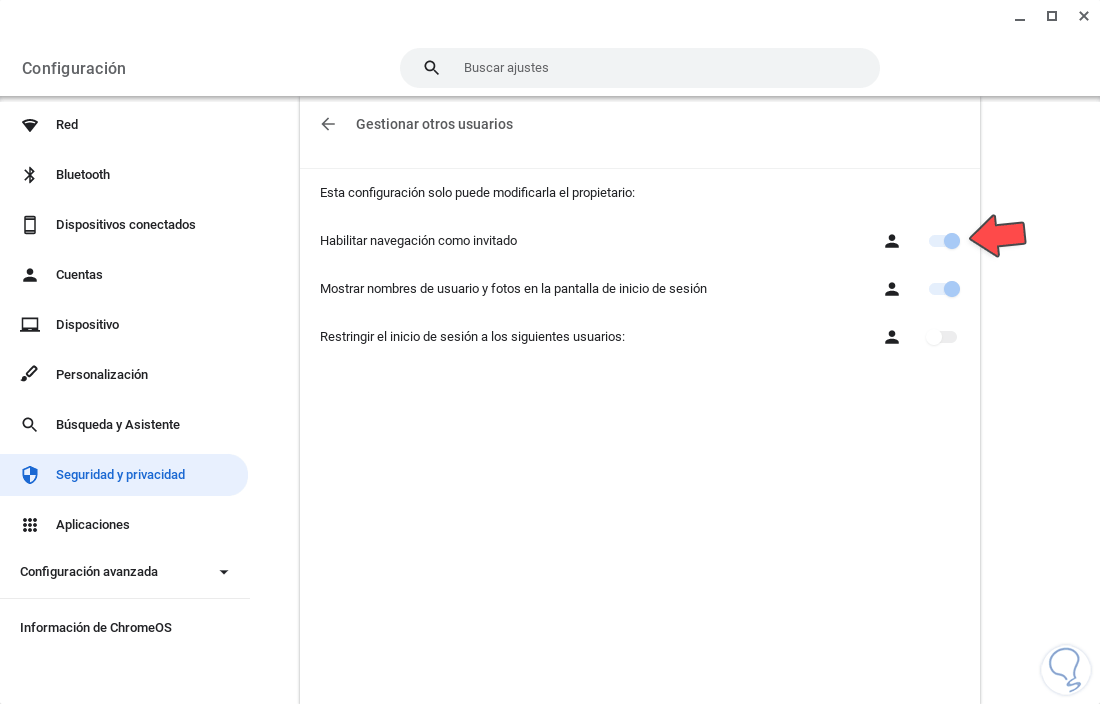The width and height of the screenshot is (1100, 704).
Task: Click the phone icon for Dispositivos conectados
Action: 30,225
